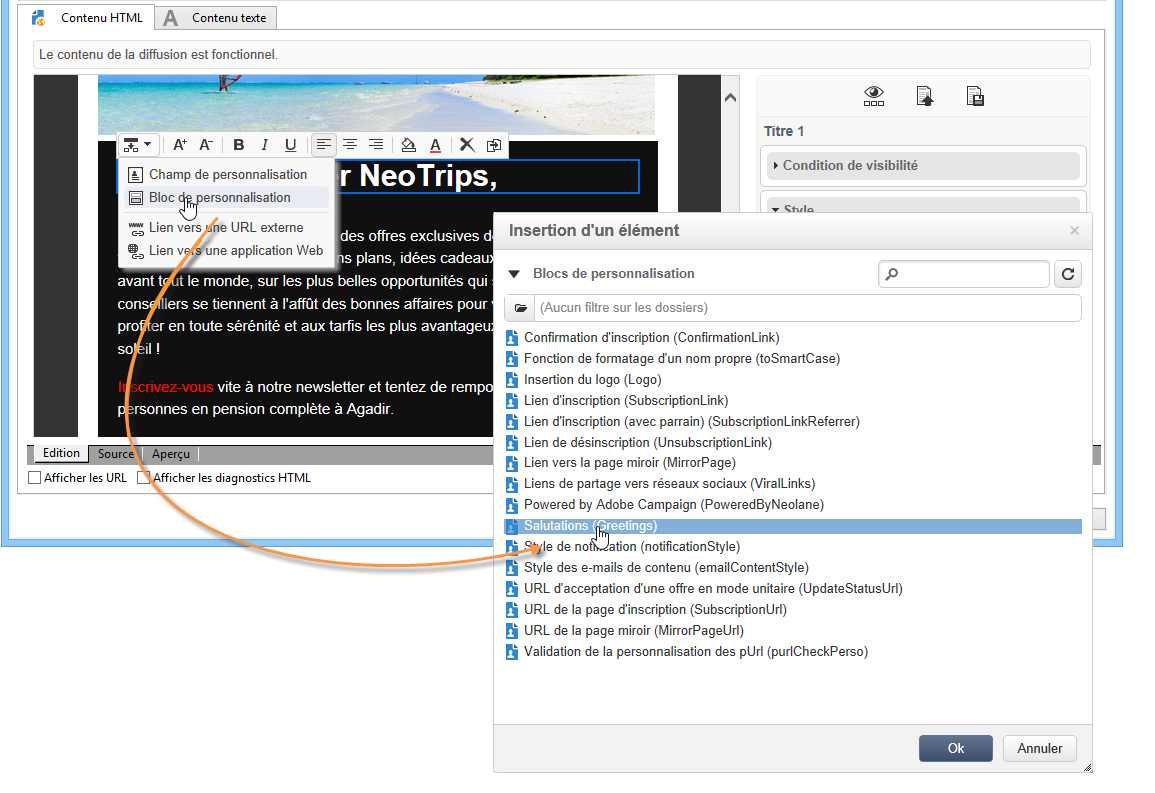Click icon beside Confirmation d'inscription row
This screenshot has height=793, width=1155.
pyautogui.click(x=512, y=338)
